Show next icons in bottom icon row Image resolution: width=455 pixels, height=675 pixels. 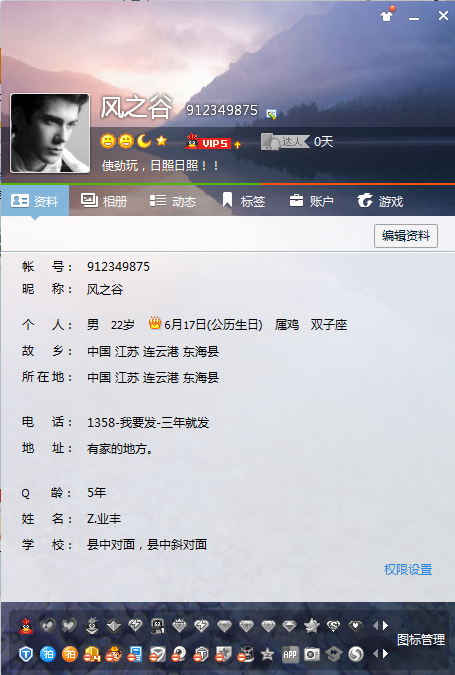click(x=386, y=654)
